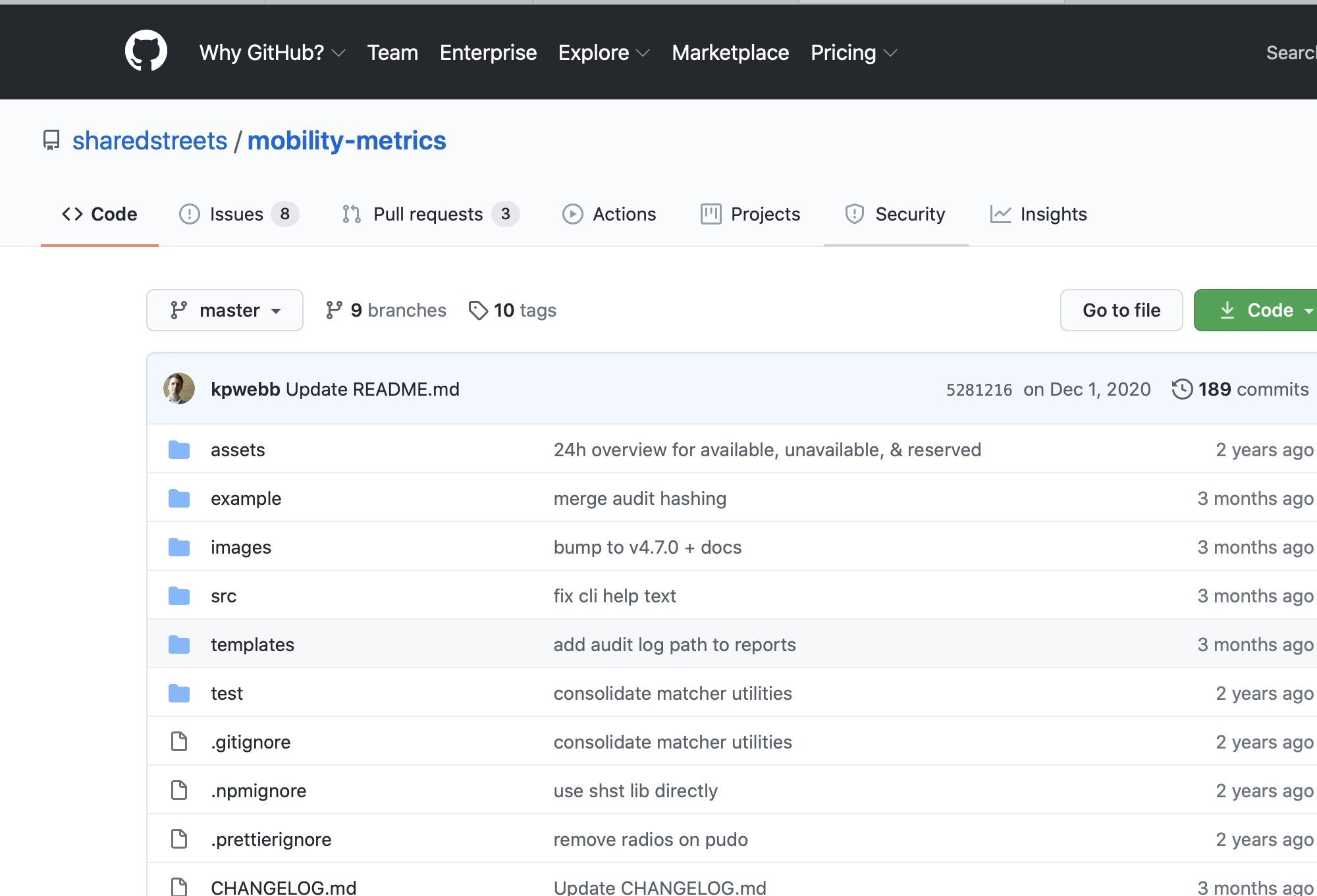Expand the Why GitHub? menu
The image size is (1317, 896).
(272, 53)
